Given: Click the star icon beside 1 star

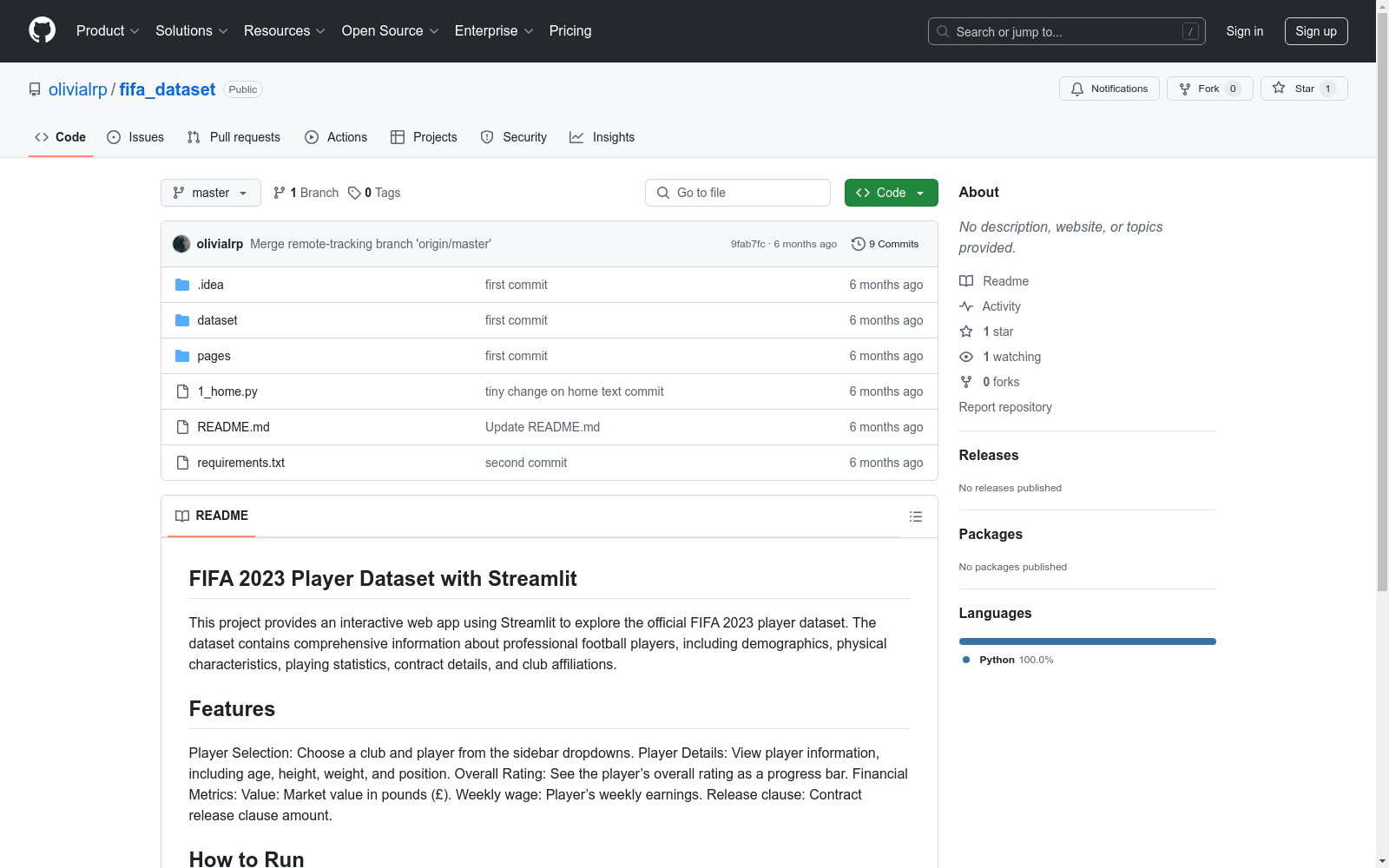Looking at the screenshot, I should [966, 332].
